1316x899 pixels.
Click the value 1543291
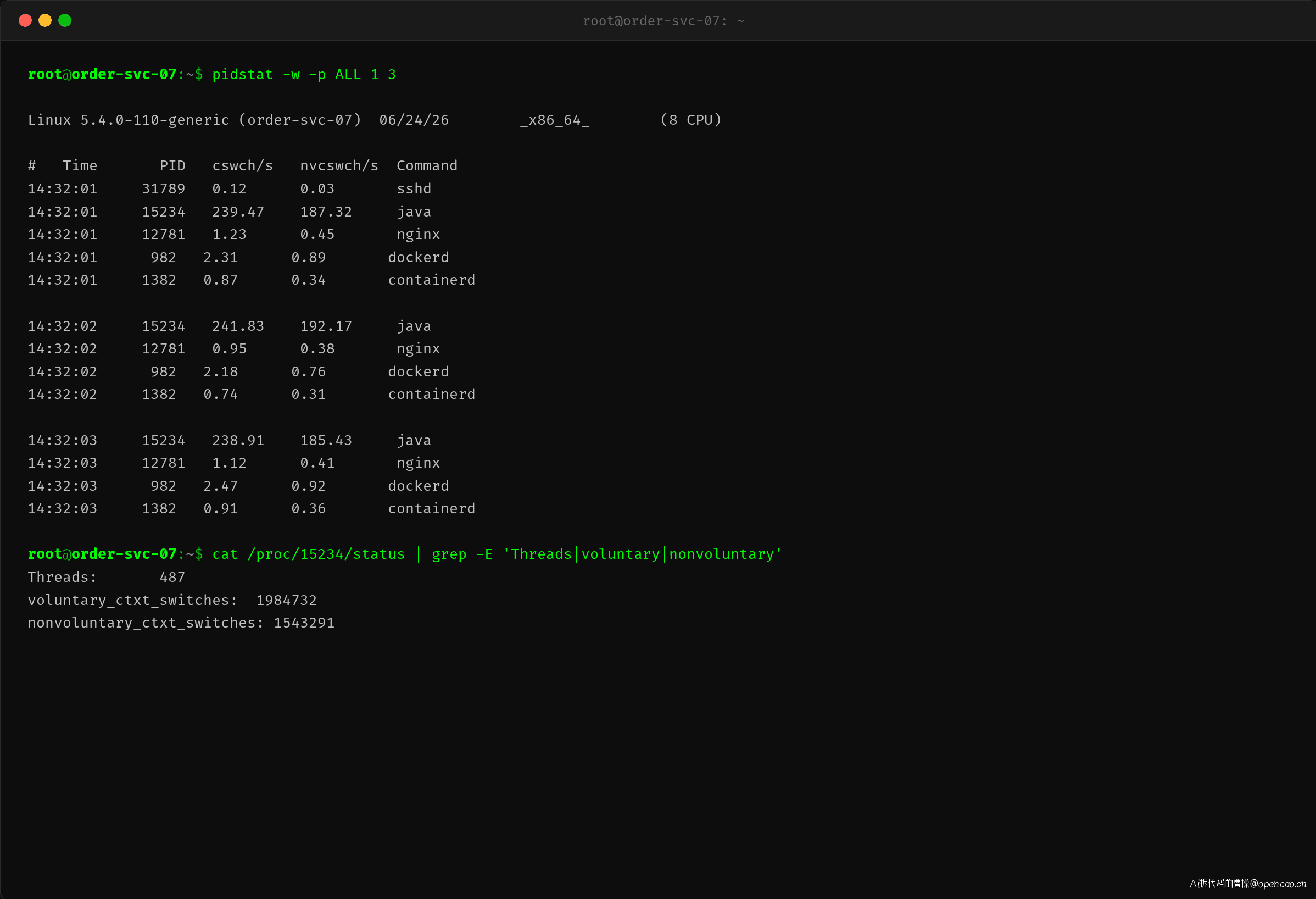pyautogui.click(x=304, y=623)
